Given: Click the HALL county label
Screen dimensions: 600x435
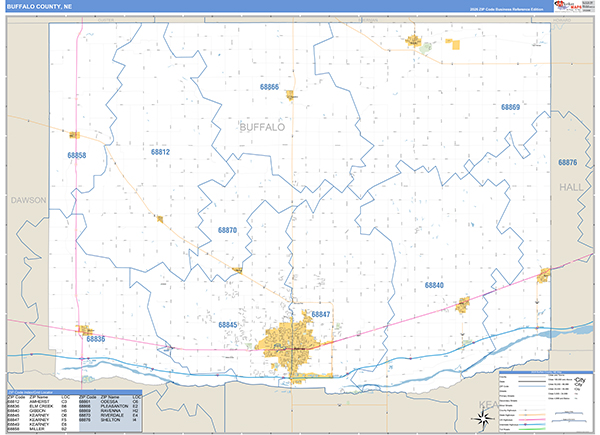Looking at the screenshot, I should (x=571, y=187).
